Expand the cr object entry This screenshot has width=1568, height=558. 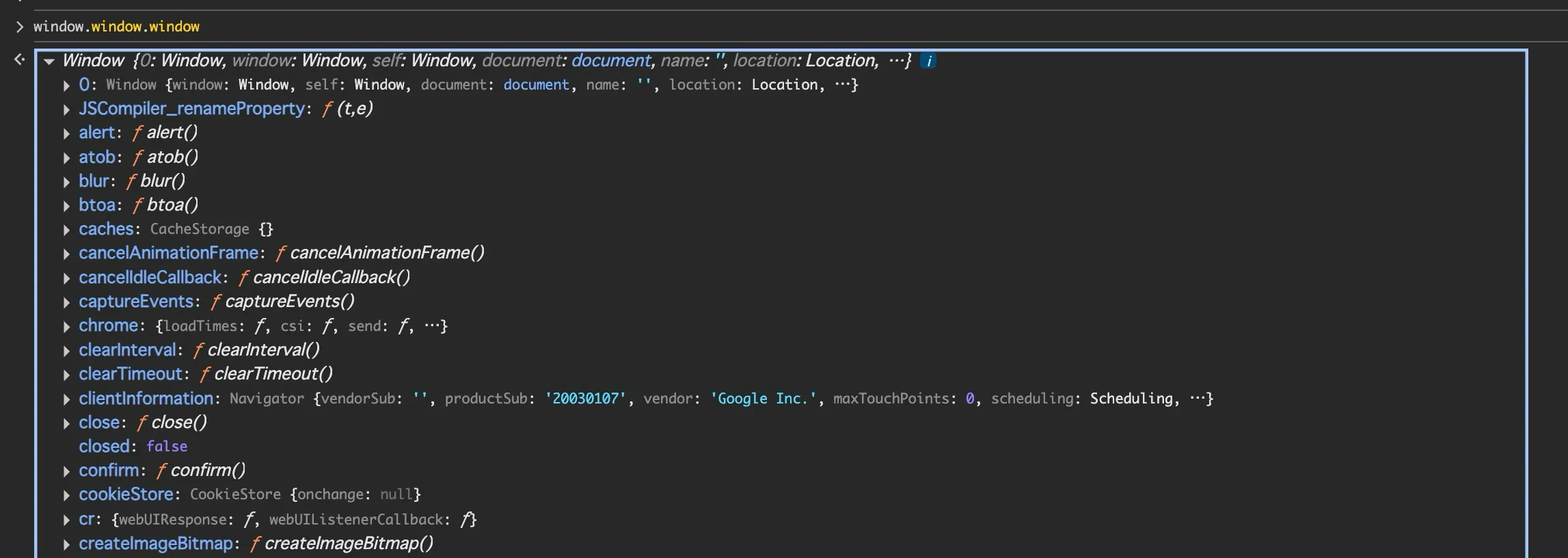point(66,520)
